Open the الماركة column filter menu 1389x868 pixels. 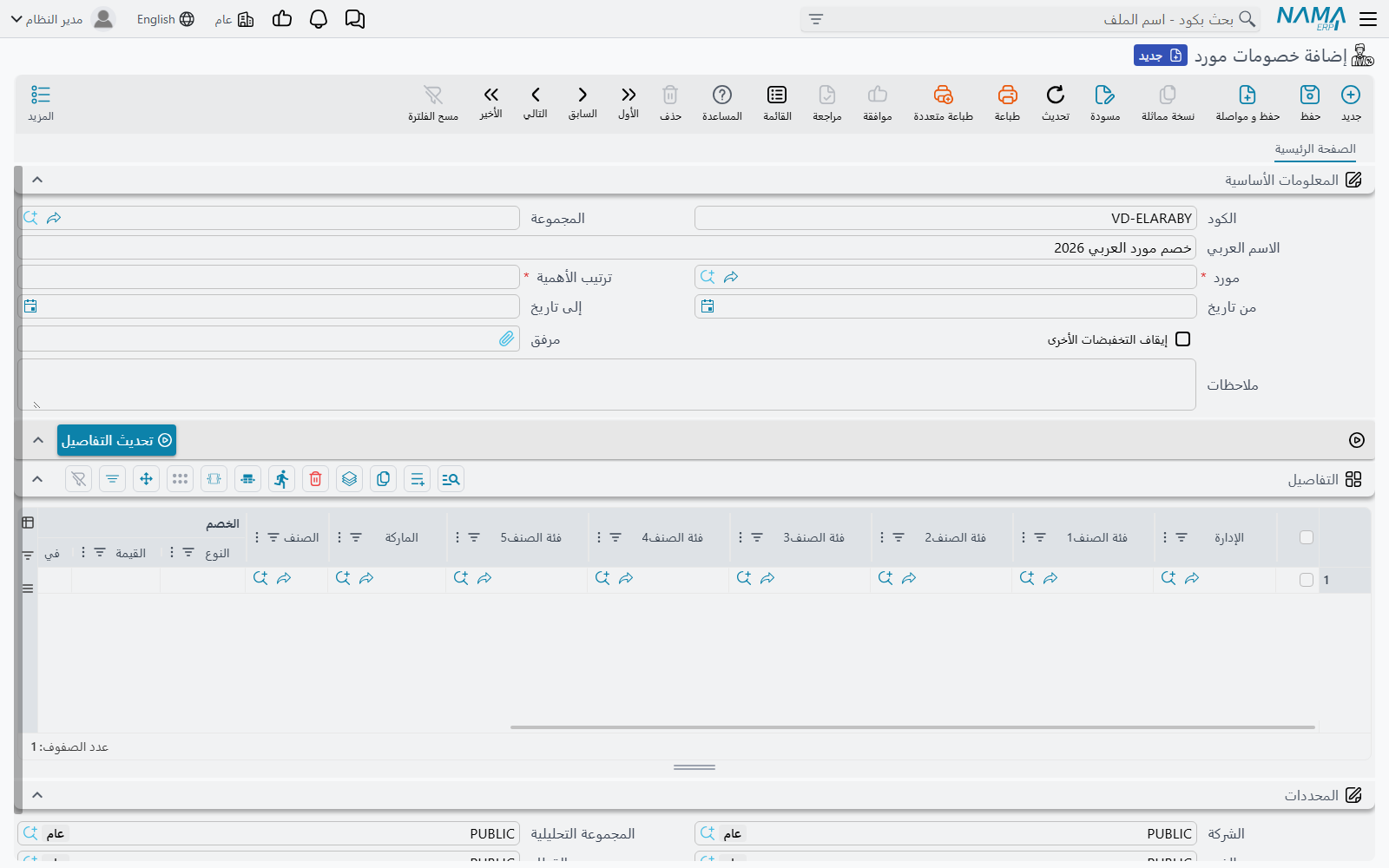[356, 537]
